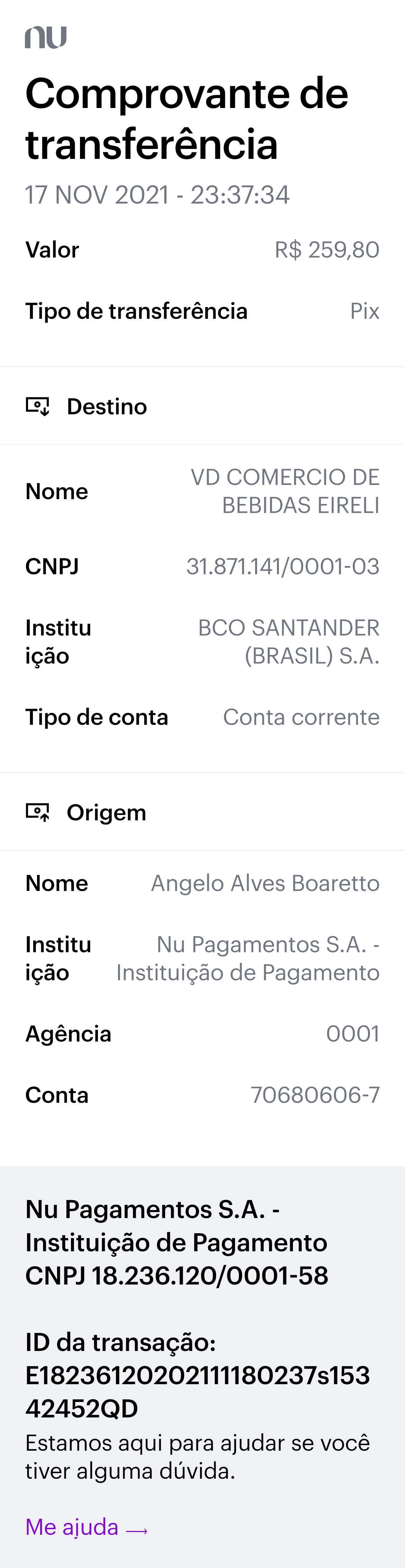Click the Nubank logo icon
Screen dimensions: 405x1568
click(x=46, y=37)
